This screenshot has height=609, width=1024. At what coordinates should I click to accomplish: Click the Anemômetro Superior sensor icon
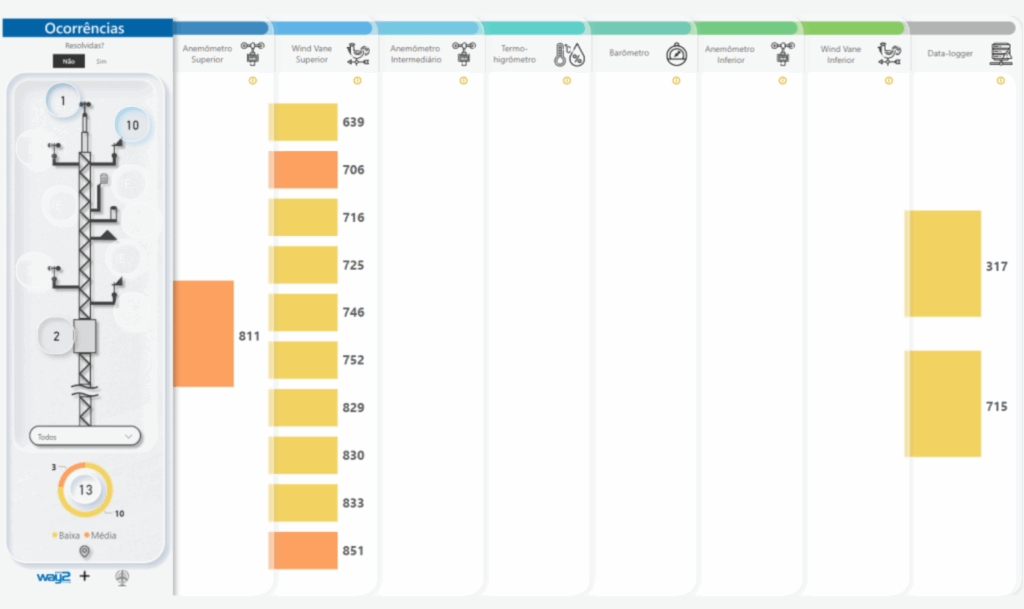pos(253,53)
